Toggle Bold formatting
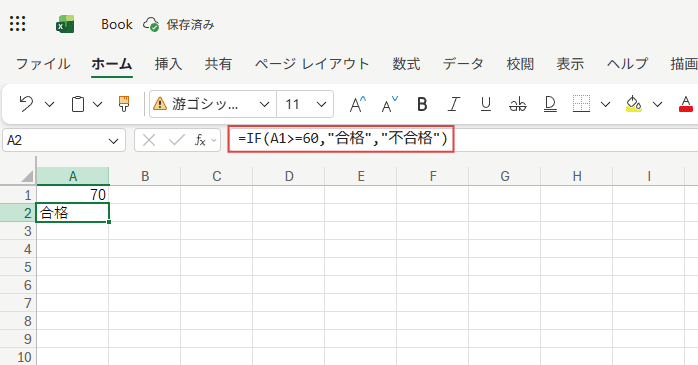The width and height of the screenshot is (698, 365). [x=422, y=104]
